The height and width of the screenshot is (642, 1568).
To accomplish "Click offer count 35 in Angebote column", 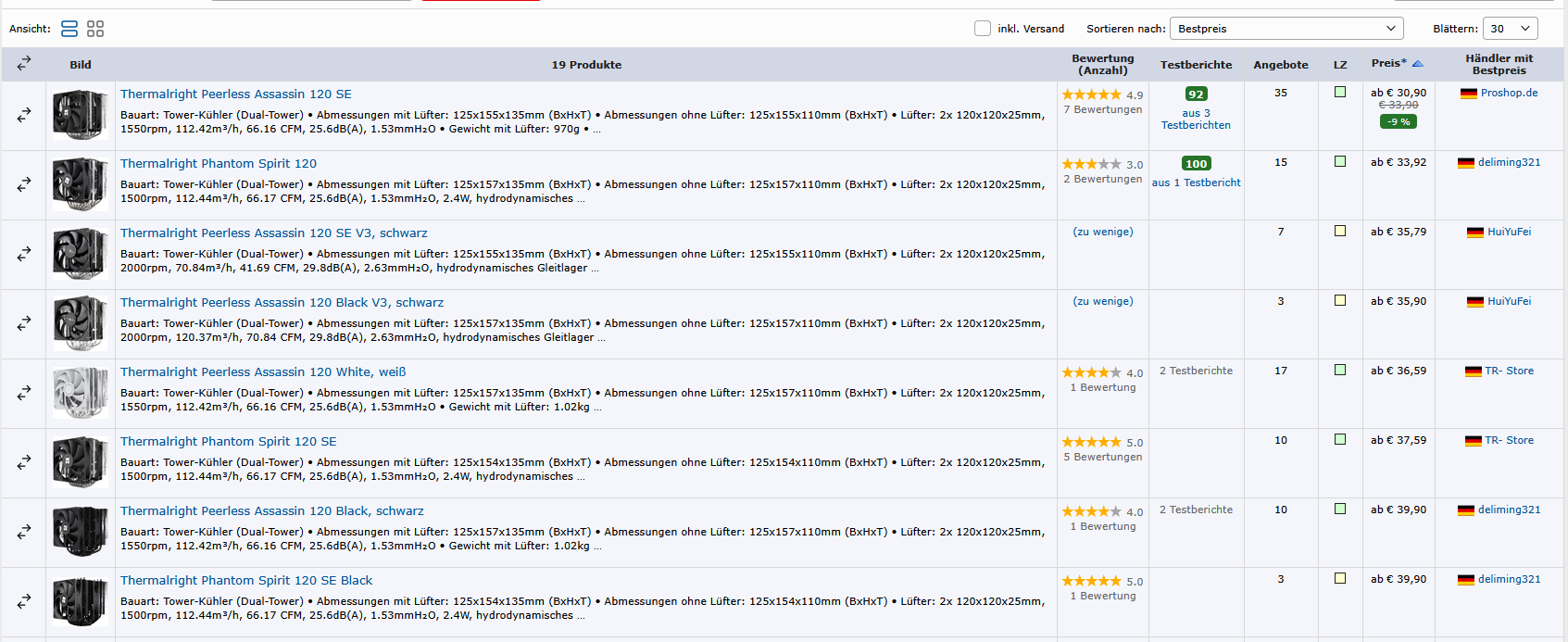I will click(x=1281, y=93).
